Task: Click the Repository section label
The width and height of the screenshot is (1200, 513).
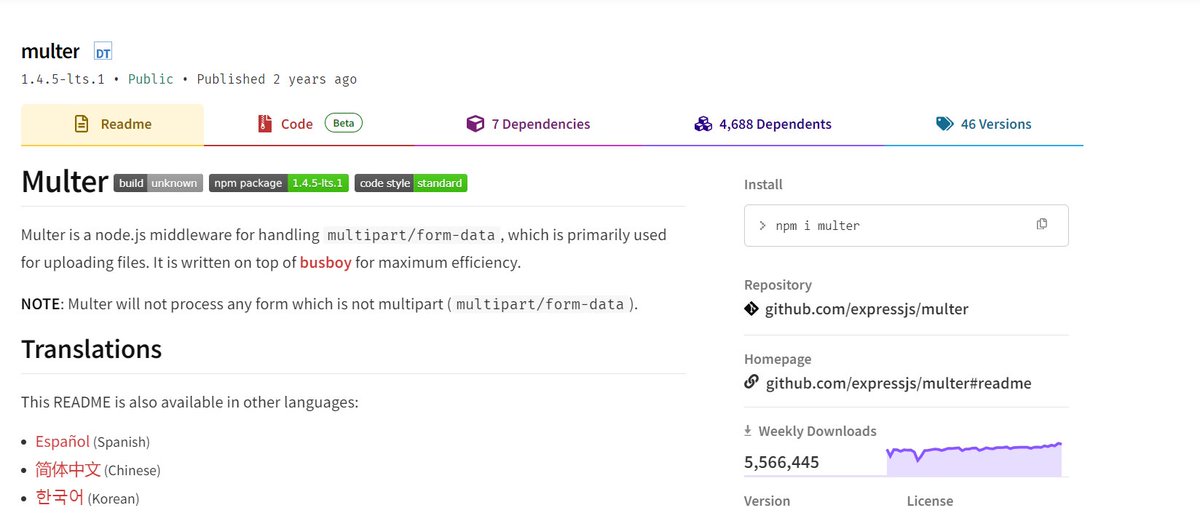Action: click(778, 285)
